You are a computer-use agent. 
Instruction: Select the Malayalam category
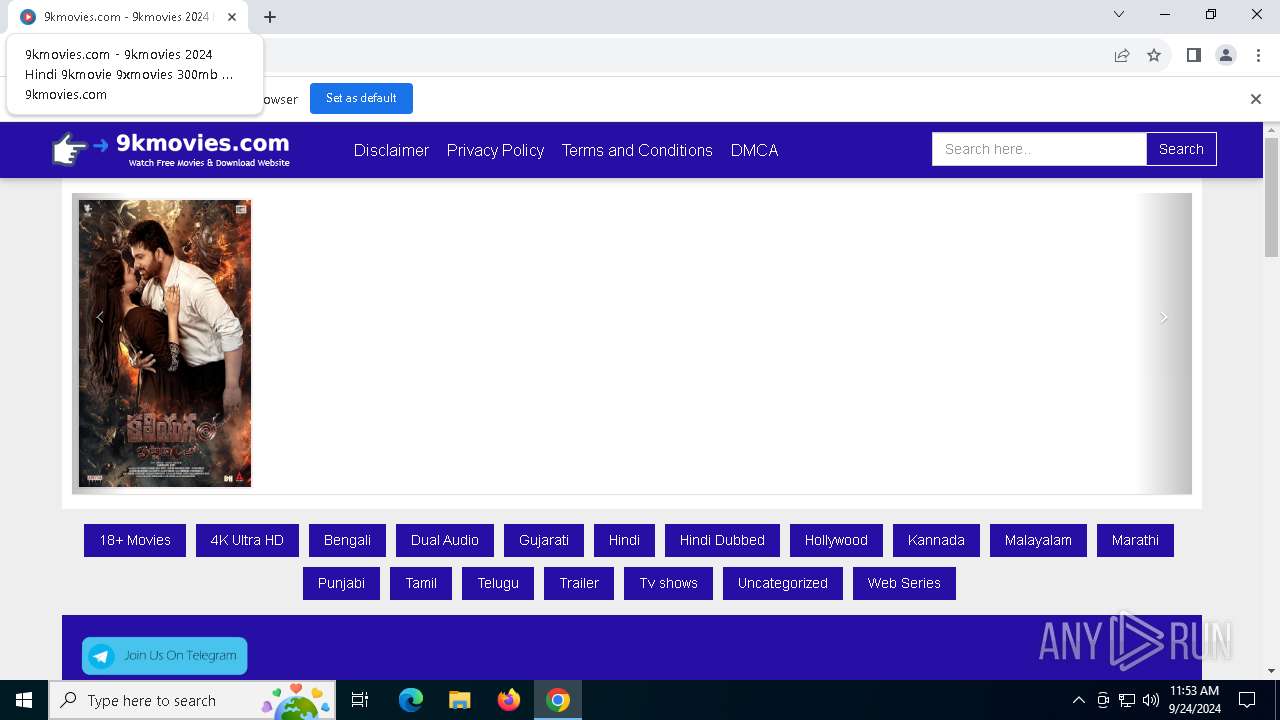pyautogui.click(x=1038, y=540)
